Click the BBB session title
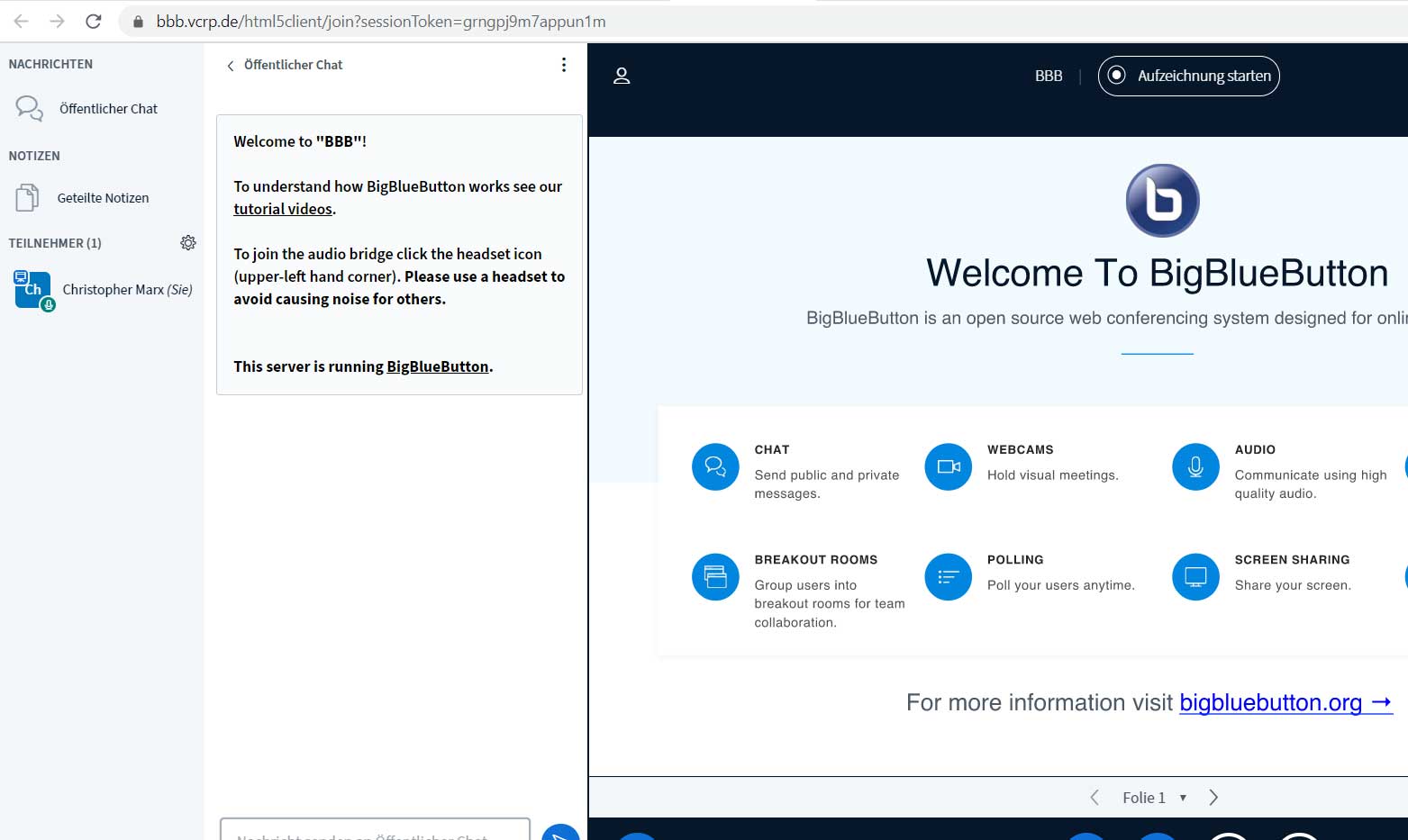 click(x=1049, y=77)
